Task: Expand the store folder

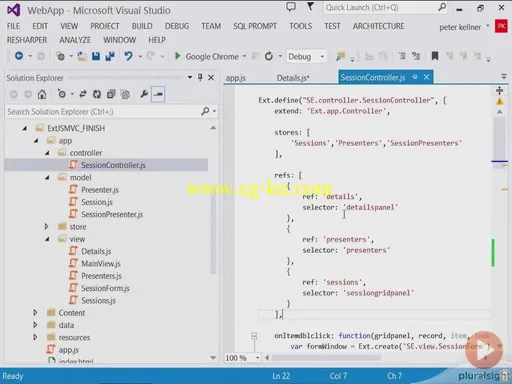Action: coord(46,227)
